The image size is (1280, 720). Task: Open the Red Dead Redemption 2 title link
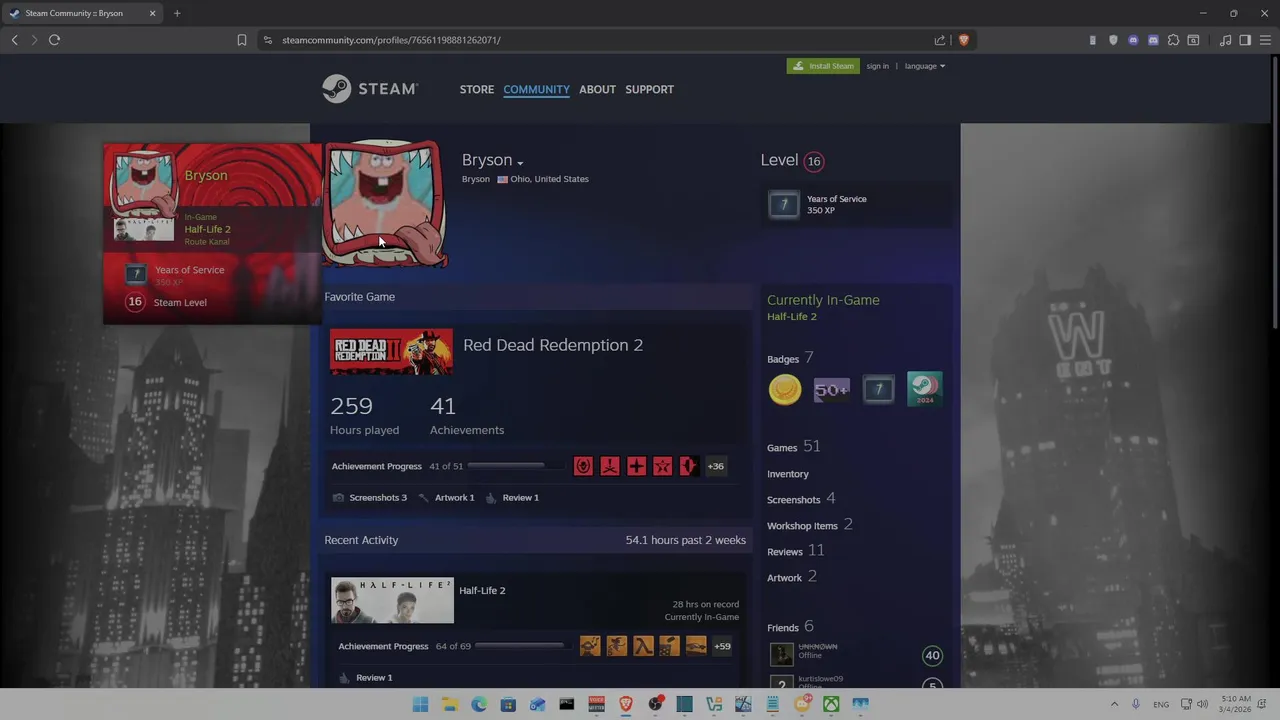(553, 345)
